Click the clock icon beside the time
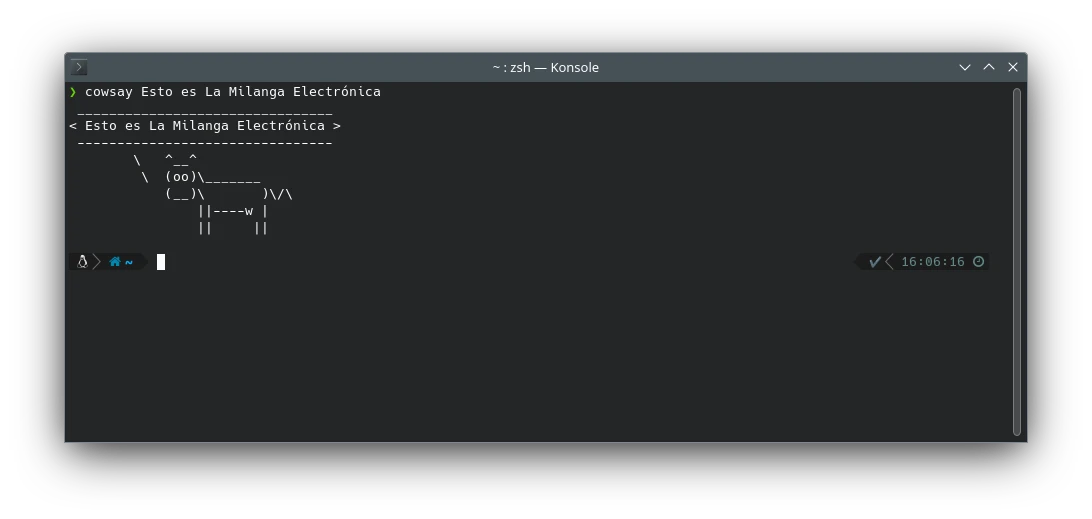This screenshot has height=519, width=1092. coord(979,262)
